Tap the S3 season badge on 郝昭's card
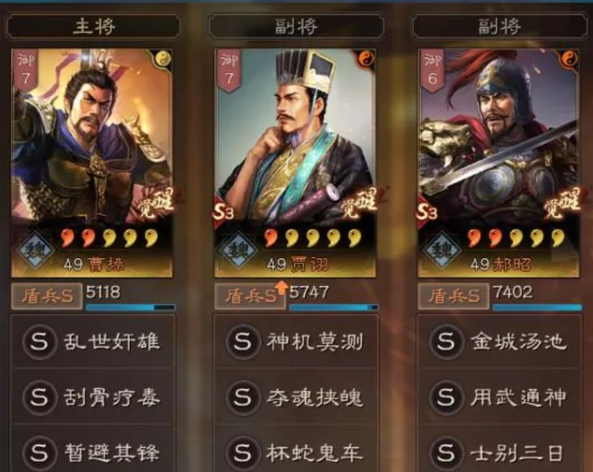 (x=427, y=213)
